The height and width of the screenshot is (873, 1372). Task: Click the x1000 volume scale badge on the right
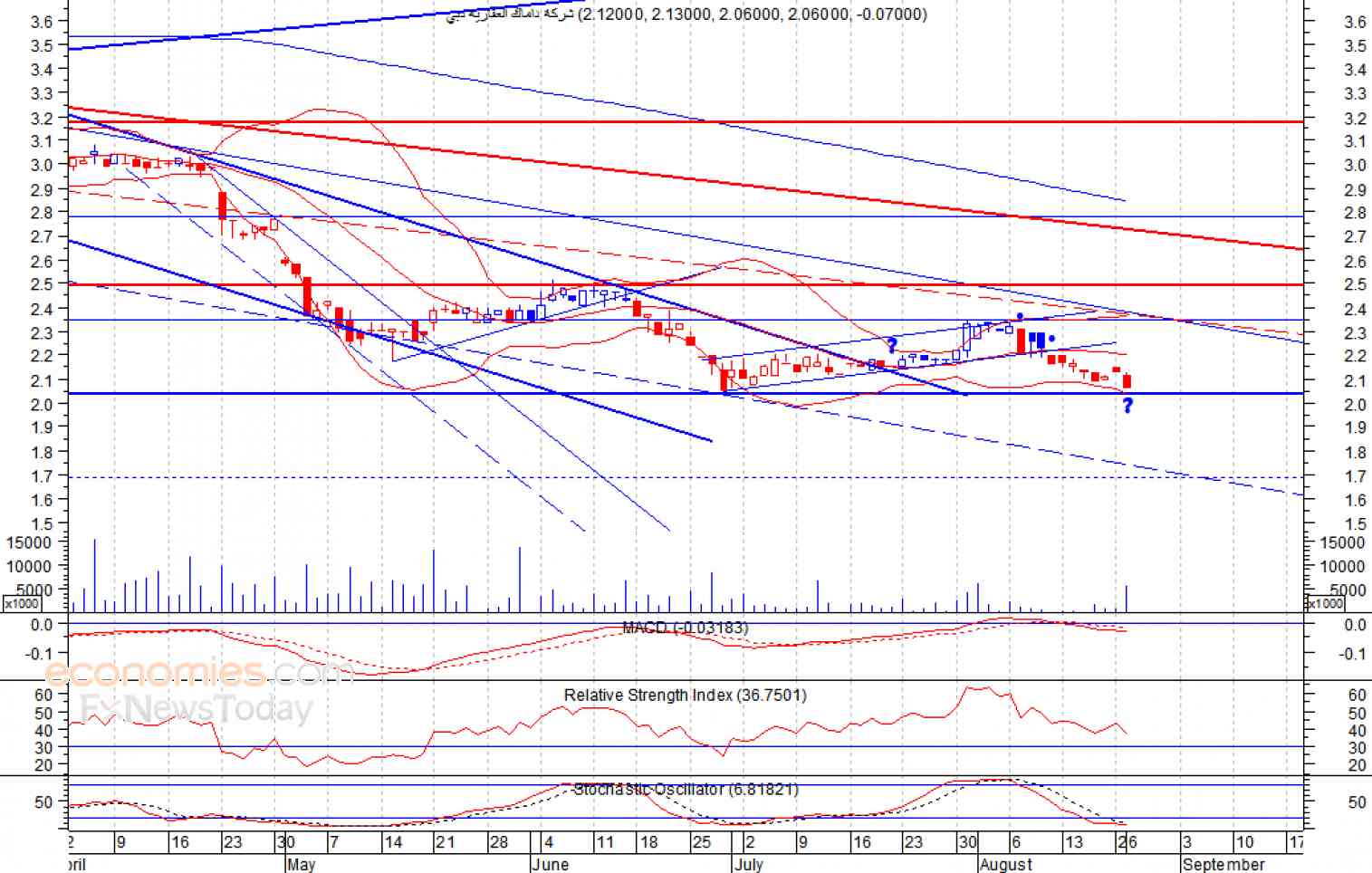(x=1325, y=603)
